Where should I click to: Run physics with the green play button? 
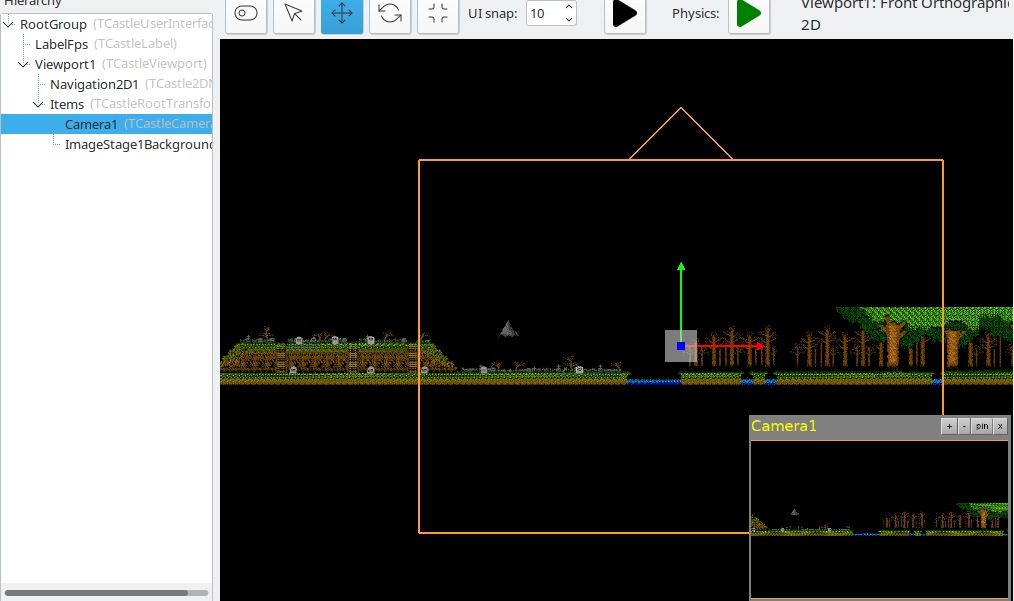click(x=749, y=14)
